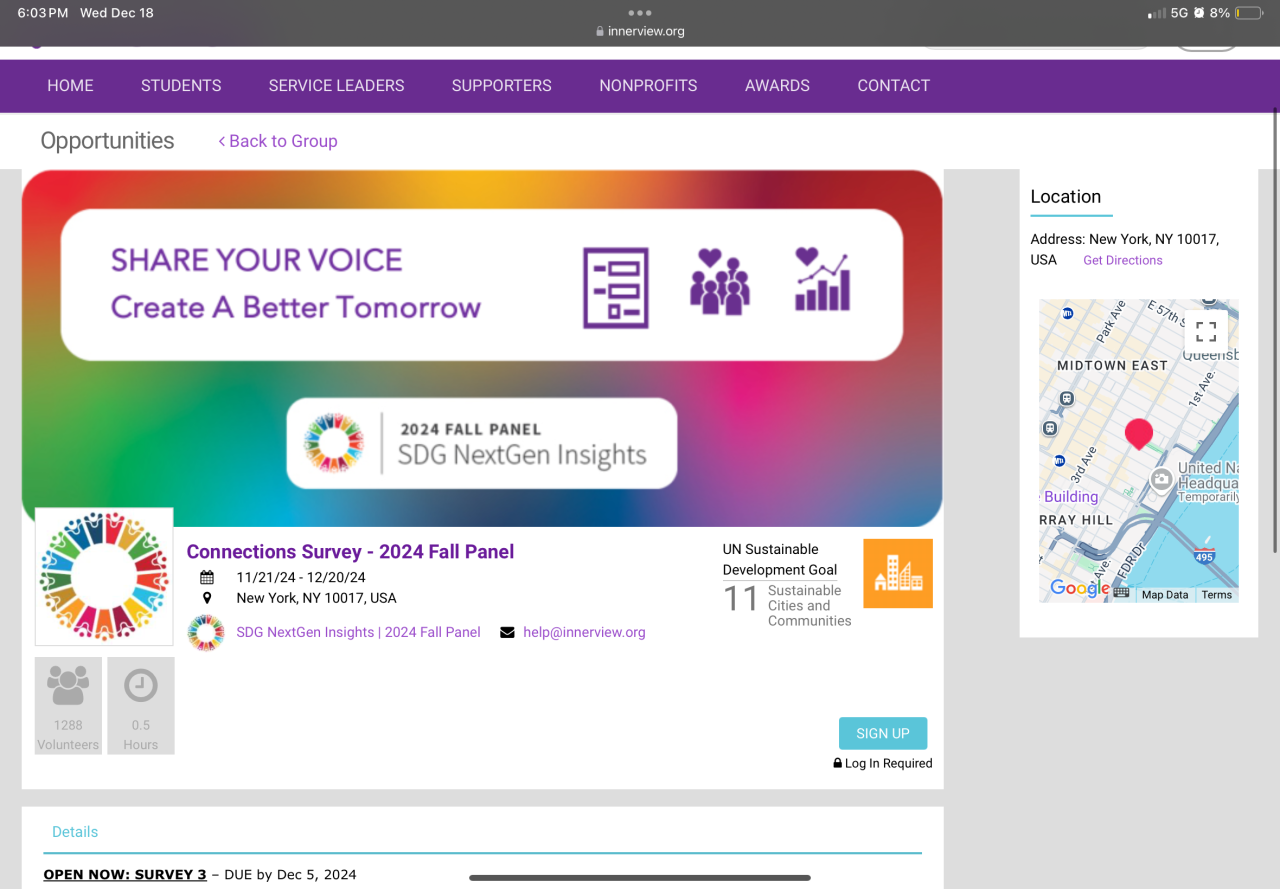Click CONTACT in the navigation bar
The height and width of the screenshot is (889, 1280).
coord(893,86)
